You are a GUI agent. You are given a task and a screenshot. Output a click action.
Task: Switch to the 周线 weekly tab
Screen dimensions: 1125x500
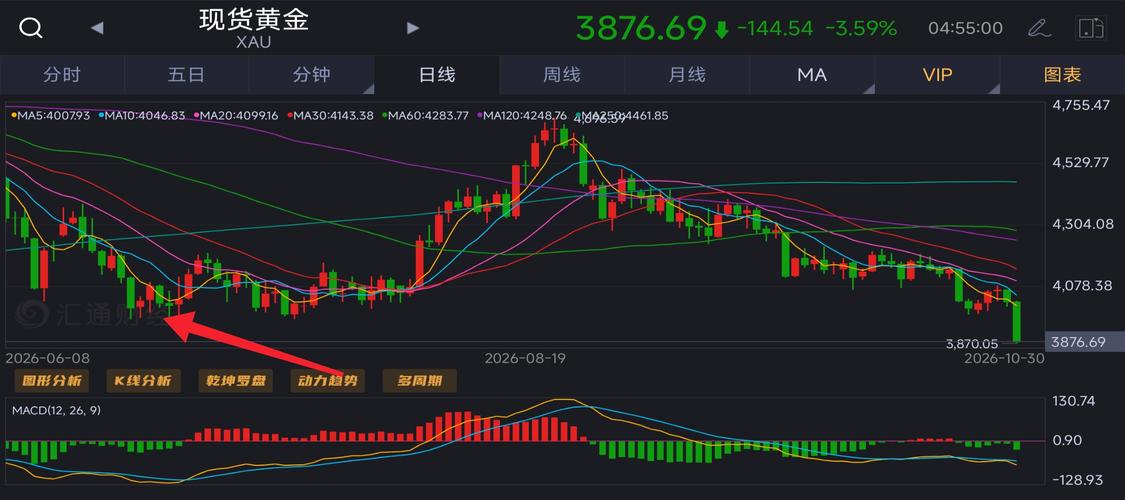click(x=562, y=75)
